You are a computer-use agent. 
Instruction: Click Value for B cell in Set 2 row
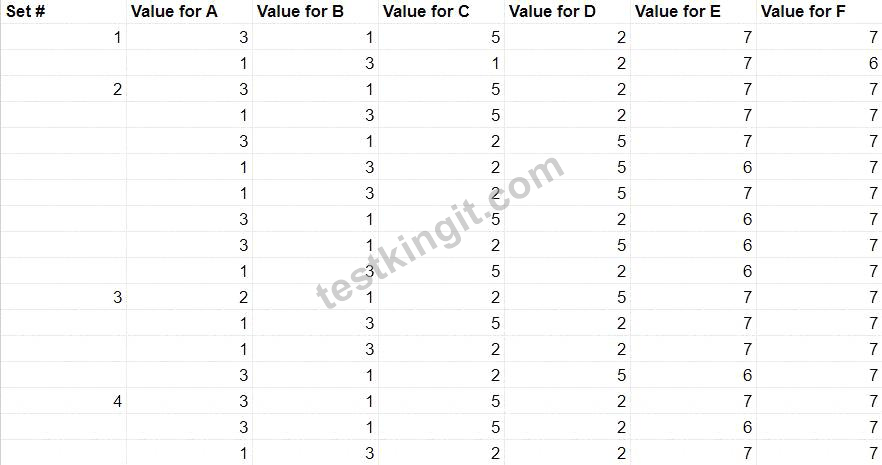click(315, 89)
